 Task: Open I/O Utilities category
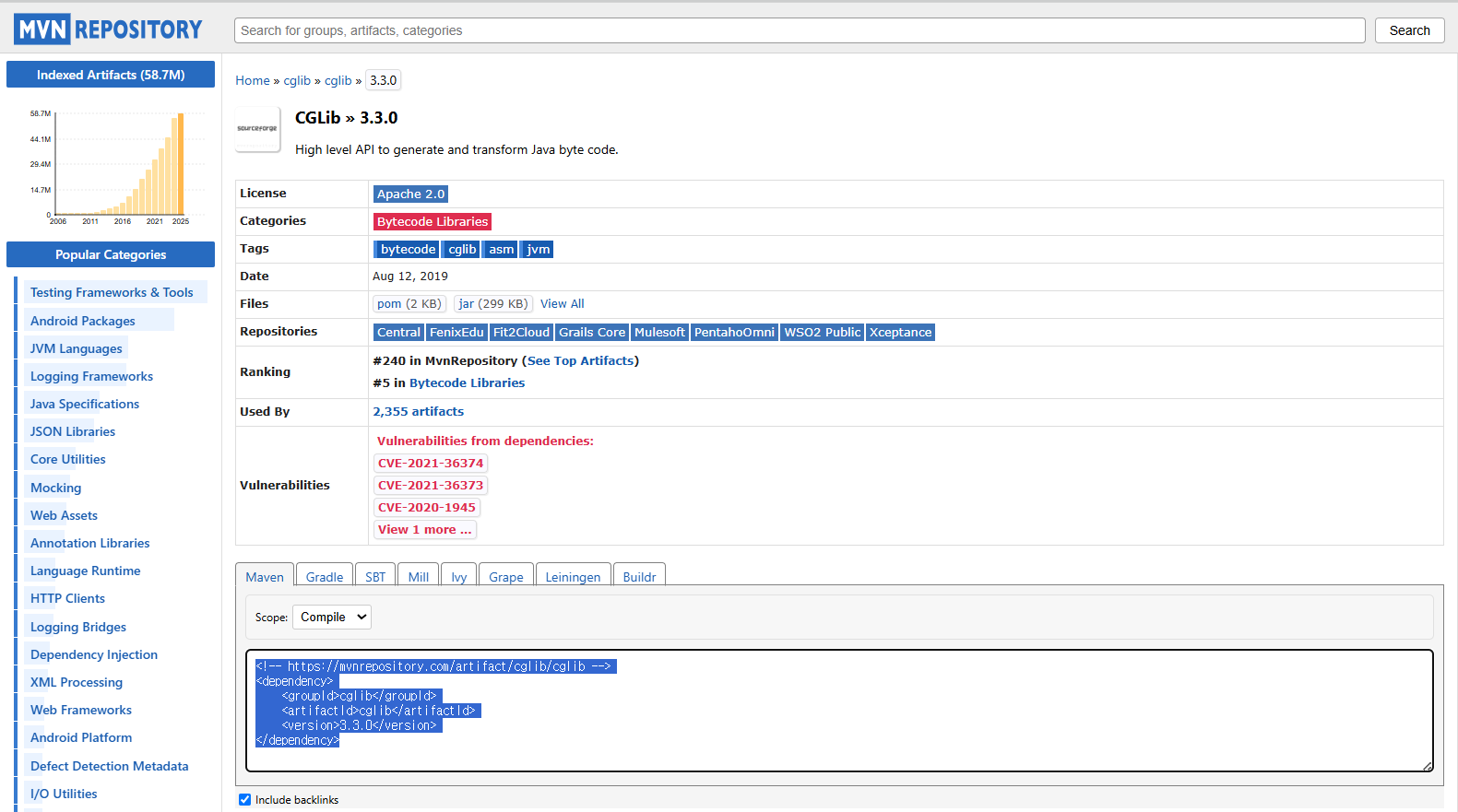tap(64, 794)
